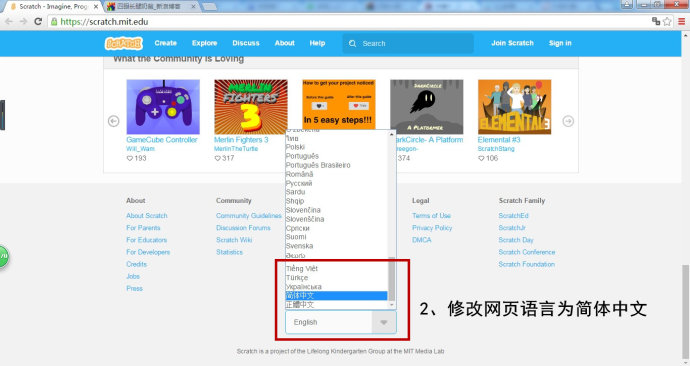
Task: Select 简体中文 in the language list
Action: coord(337,296)
